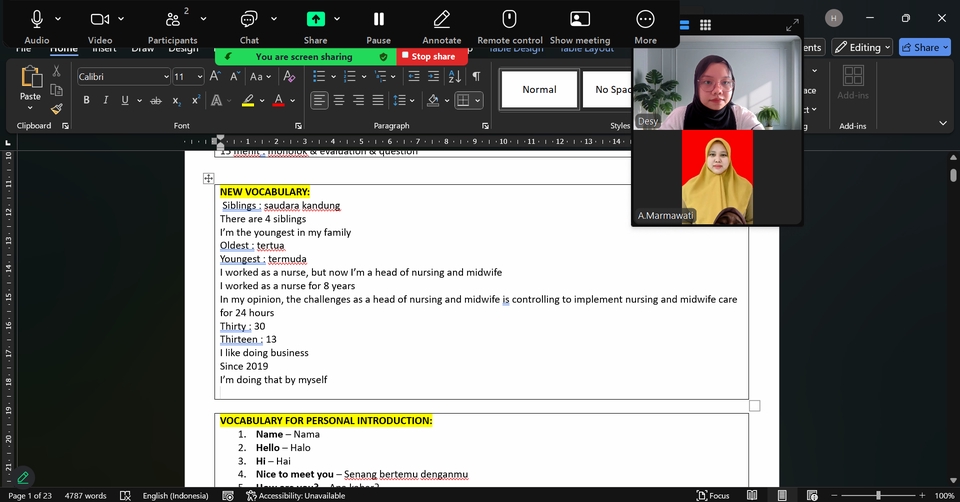Expand Share options arrow
960x502 pixels.
337,19
